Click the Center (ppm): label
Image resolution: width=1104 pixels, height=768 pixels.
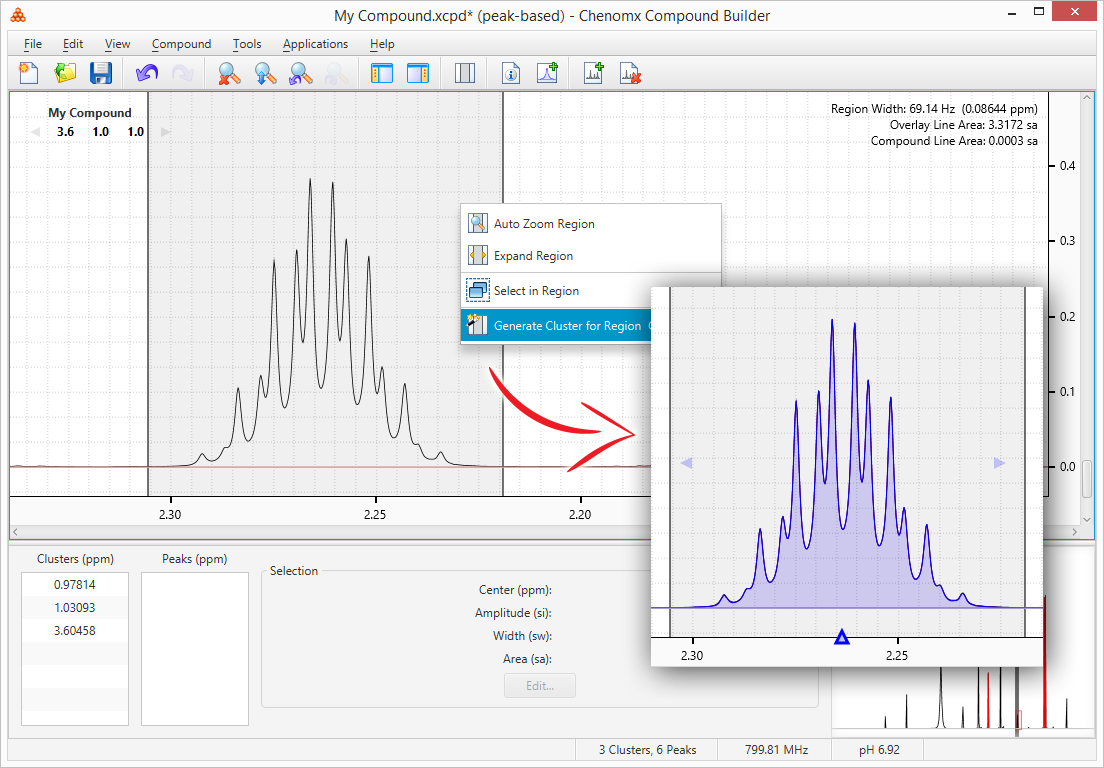(x=515, y=590)
